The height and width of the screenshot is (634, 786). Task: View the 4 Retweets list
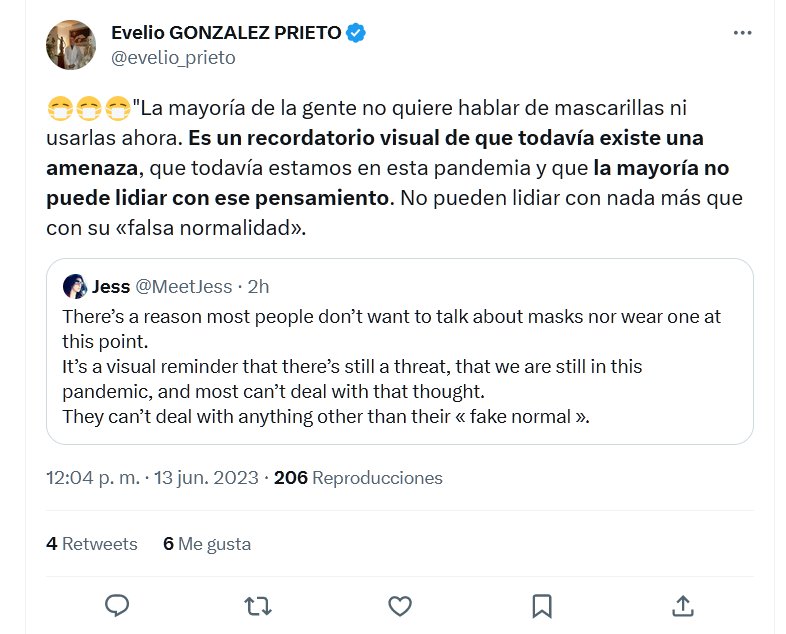(x=92, y=544)
